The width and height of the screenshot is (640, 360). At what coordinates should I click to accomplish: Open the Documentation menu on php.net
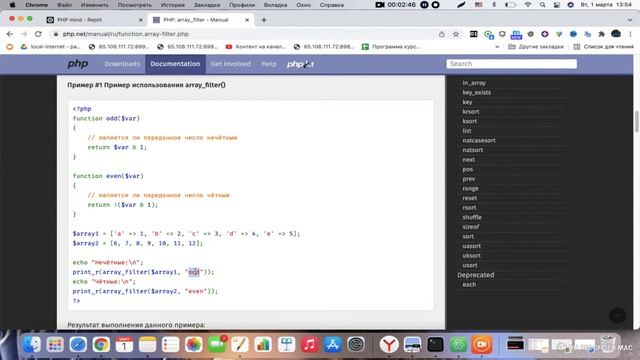175,64
